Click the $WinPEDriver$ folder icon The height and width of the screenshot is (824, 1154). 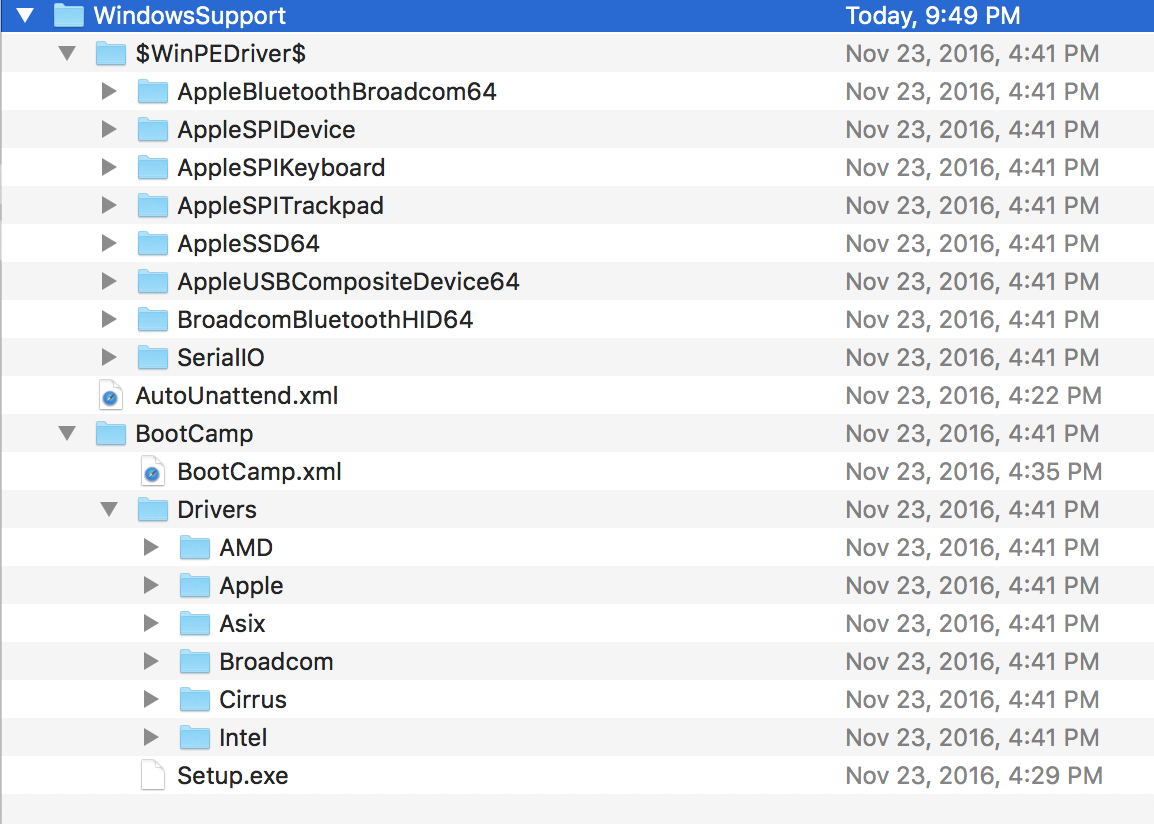pyautogui.click(x=111, y=53)
